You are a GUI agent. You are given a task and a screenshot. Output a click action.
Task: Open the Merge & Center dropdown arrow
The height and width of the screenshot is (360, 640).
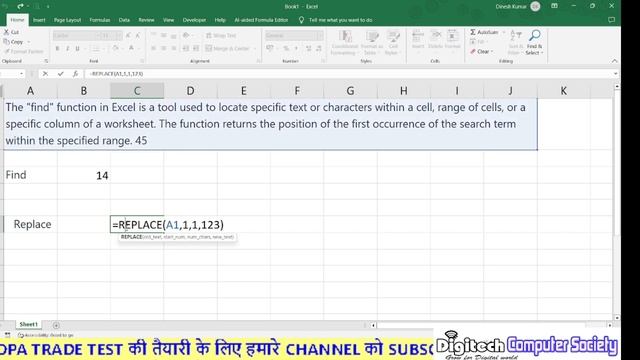tap(255, 49)
